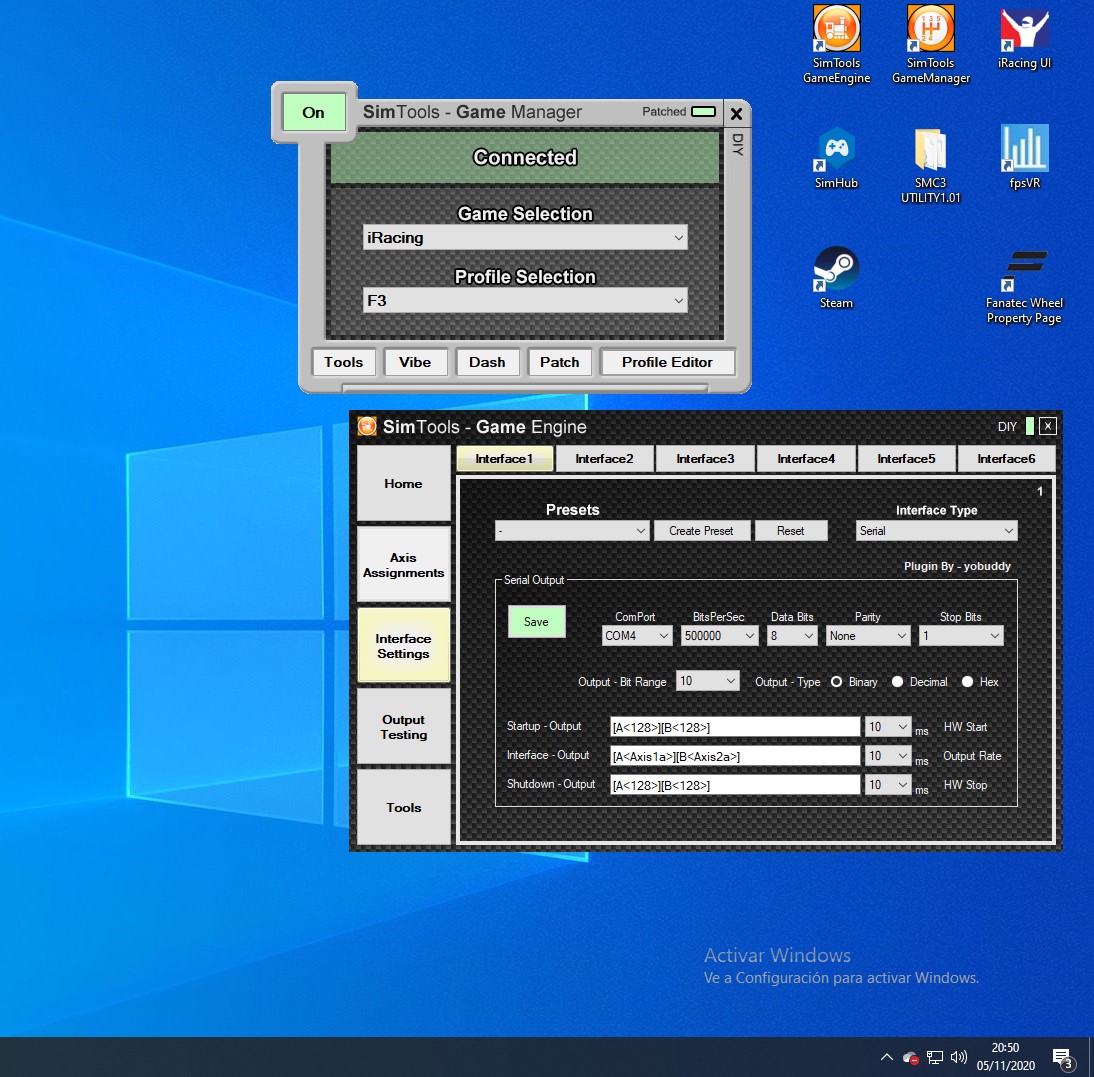The image size is (1094, 1077).
Task: Launch the fpsVR desktop shortcut
Action: 1024,158
